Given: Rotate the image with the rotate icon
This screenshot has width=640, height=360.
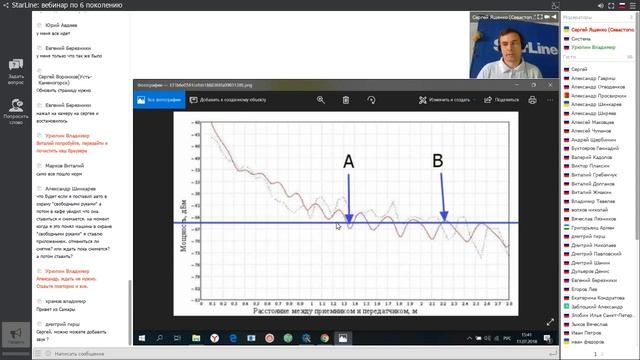Looking at the screenshot, I should point(371,100).
